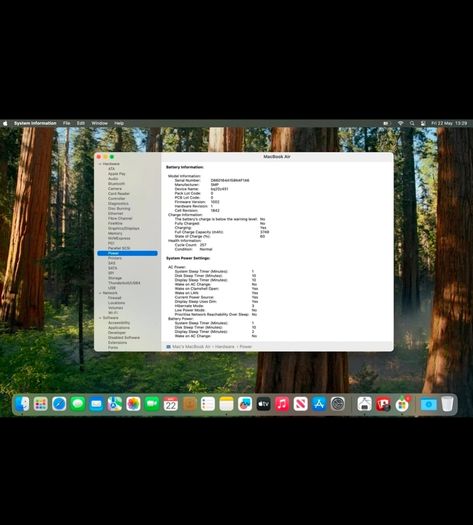The width and height of the screenshot is (473, 525).
Task: Open the Window menu
Action: 99,123
